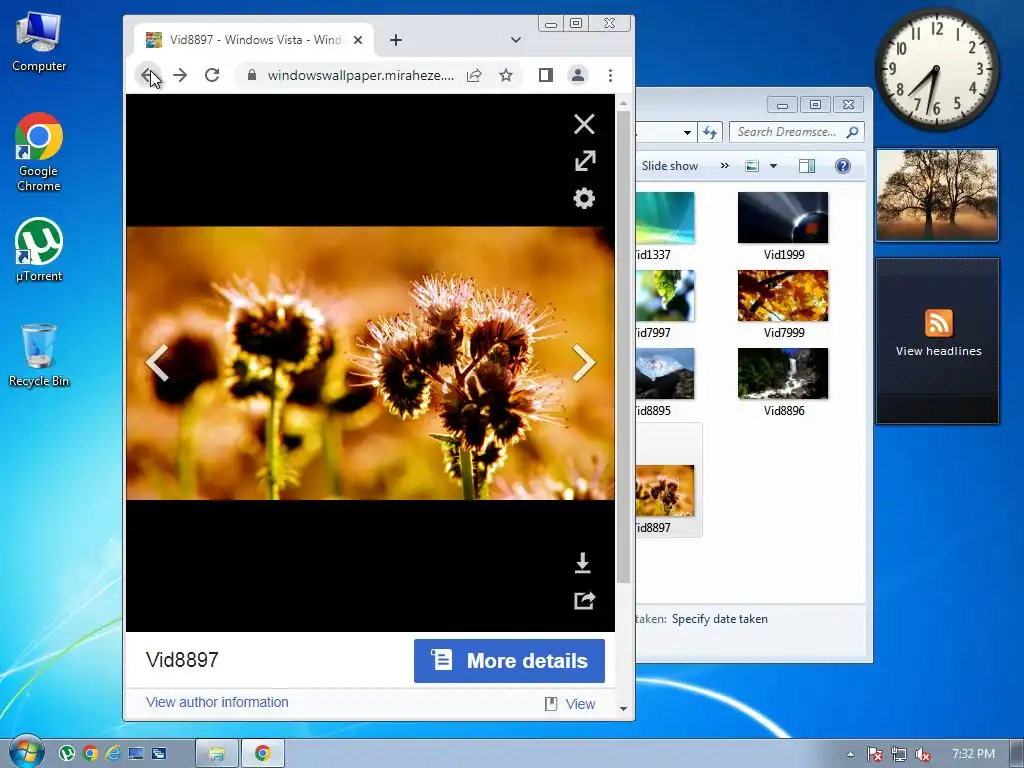Switch to the Explorer taskbar button
Viewport: 1024px width, 768px height.
(x=217, y=754)
